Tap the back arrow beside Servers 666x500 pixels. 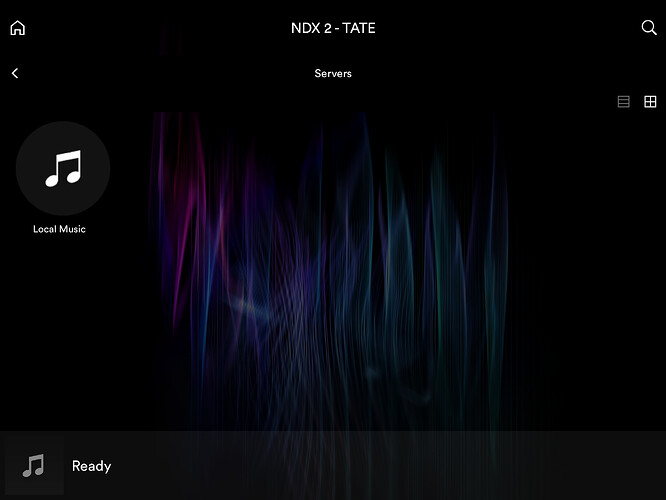click(15, 73)
